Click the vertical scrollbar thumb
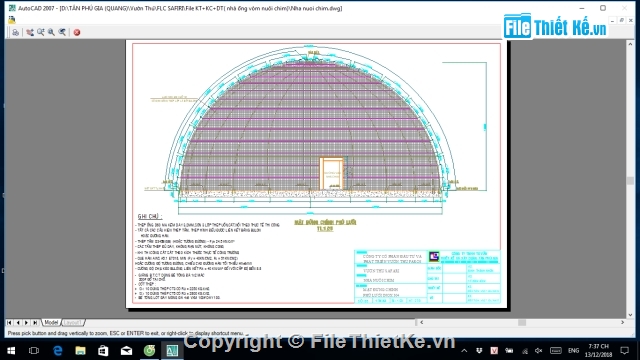Screen dimensions: 640x360 [x=630, y=180]
